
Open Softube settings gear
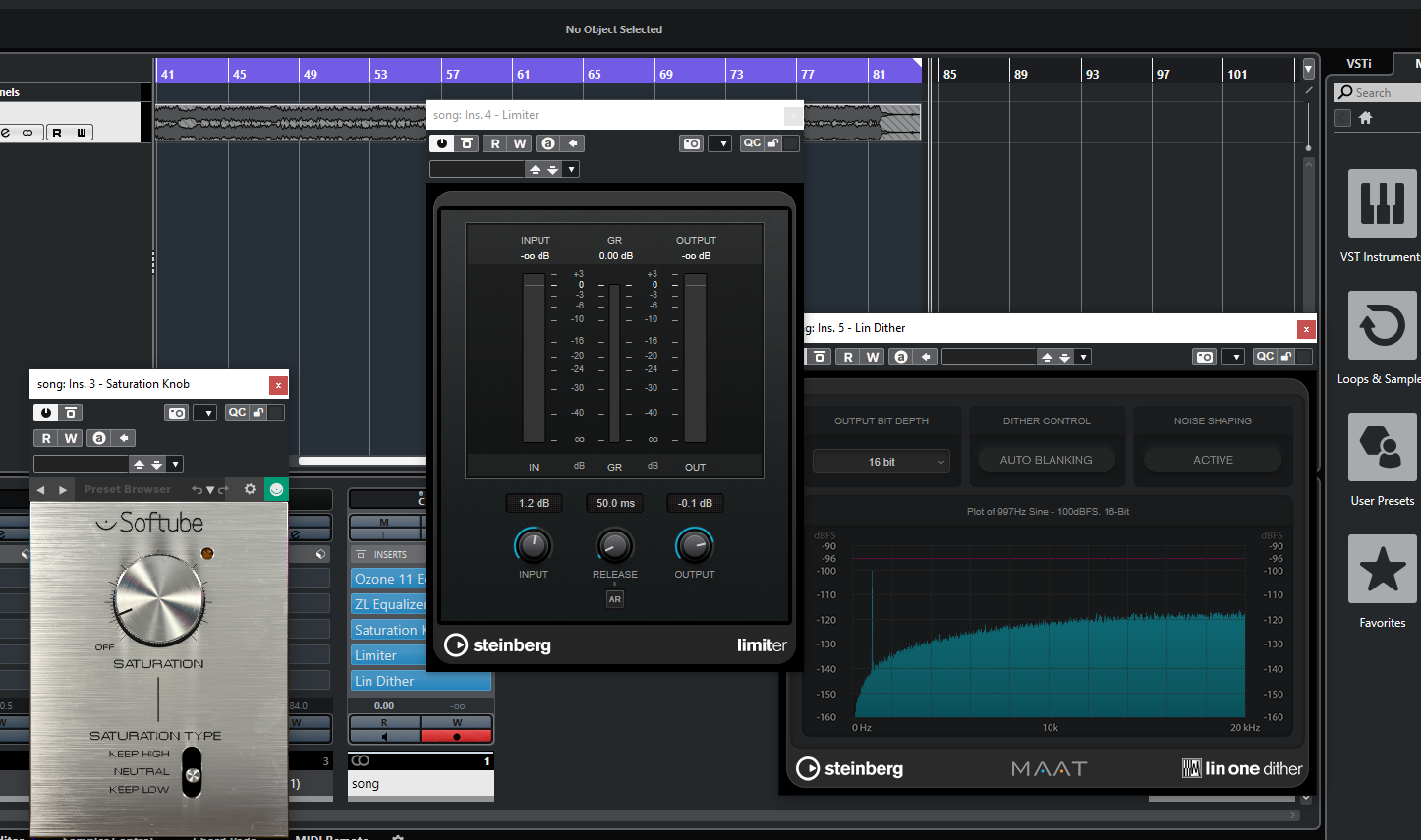pyautogui.click(x=250, y=489)
